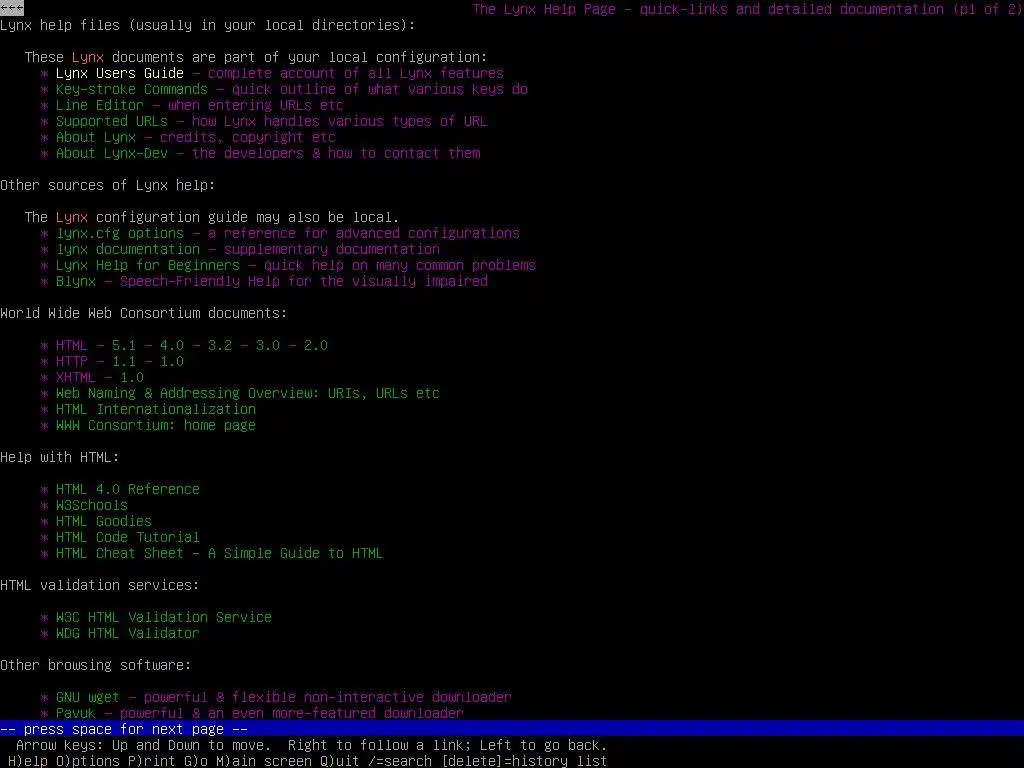Viewport: 1024px width, 768px height.
Task: Open Lynx Help for Beginners link
Action: (x=148, y=265)
